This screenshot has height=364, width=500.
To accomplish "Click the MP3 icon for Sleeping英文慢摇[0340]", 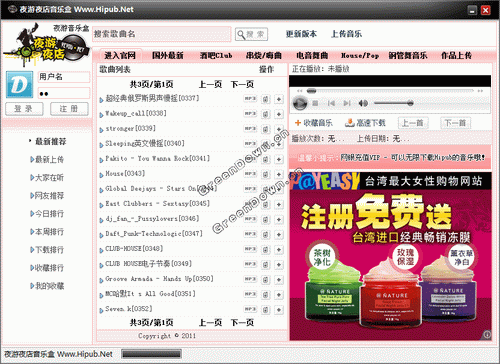I will coord(250,144).
